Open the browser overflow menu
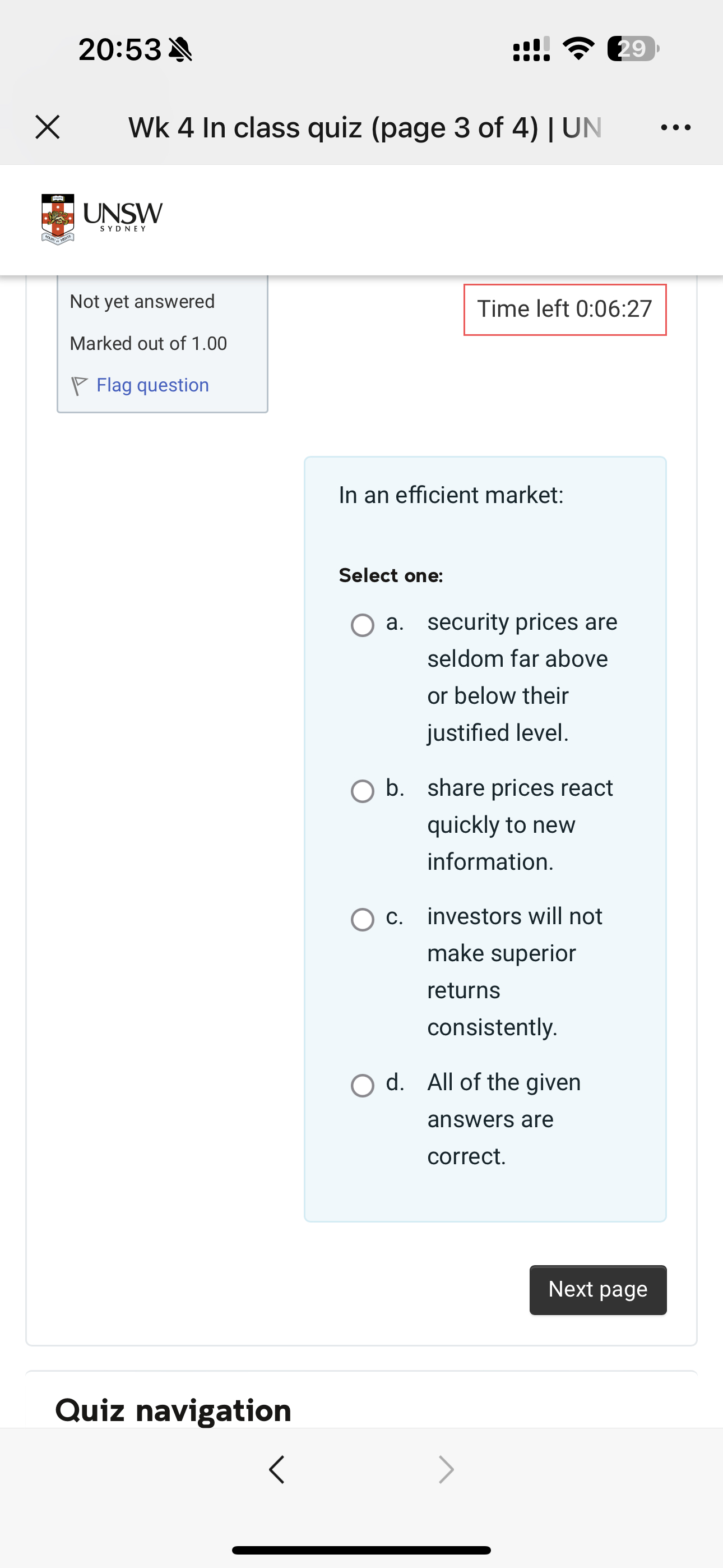 [675, 127]
